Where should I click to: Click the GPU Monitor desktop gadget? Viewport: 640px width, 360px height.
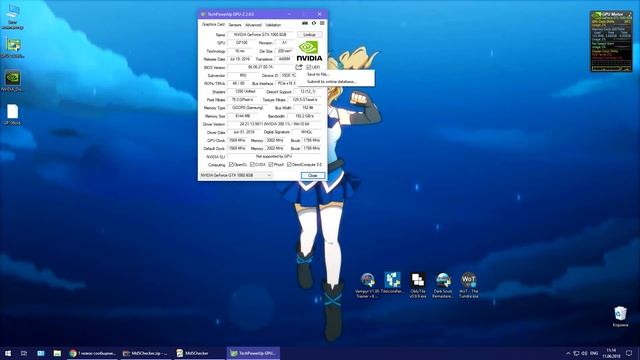click(611, 41)
